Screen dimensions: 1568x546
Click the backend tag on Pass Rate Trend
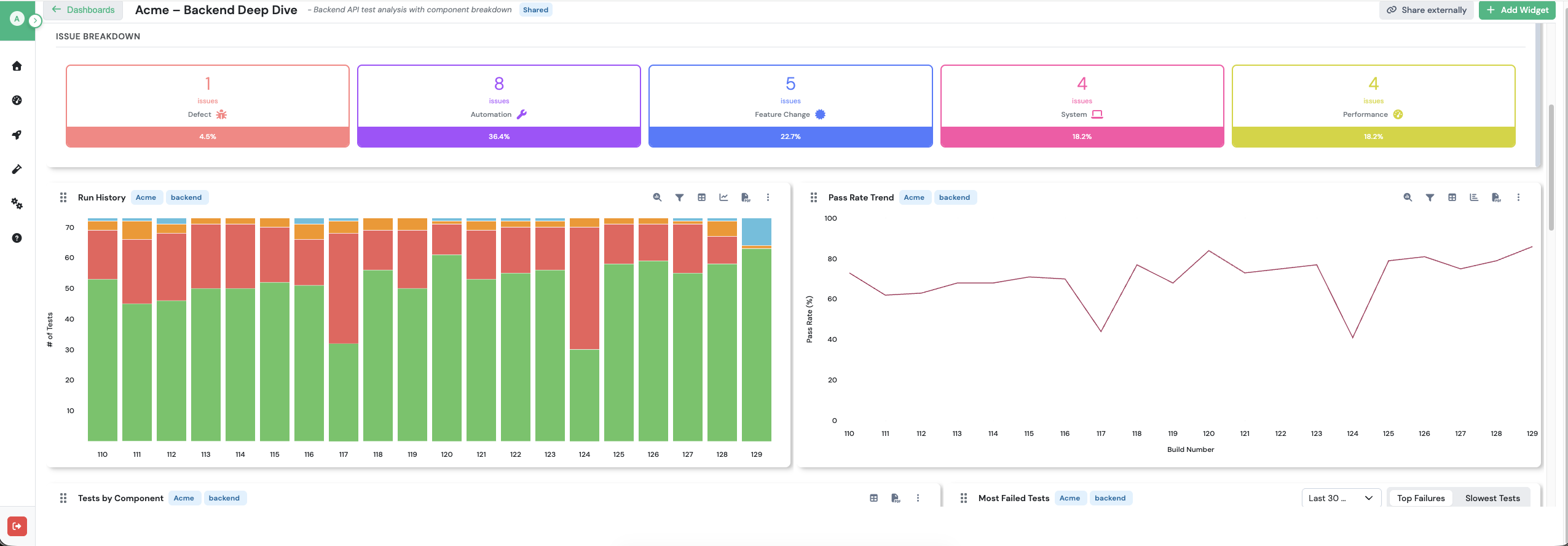(955, 197)
